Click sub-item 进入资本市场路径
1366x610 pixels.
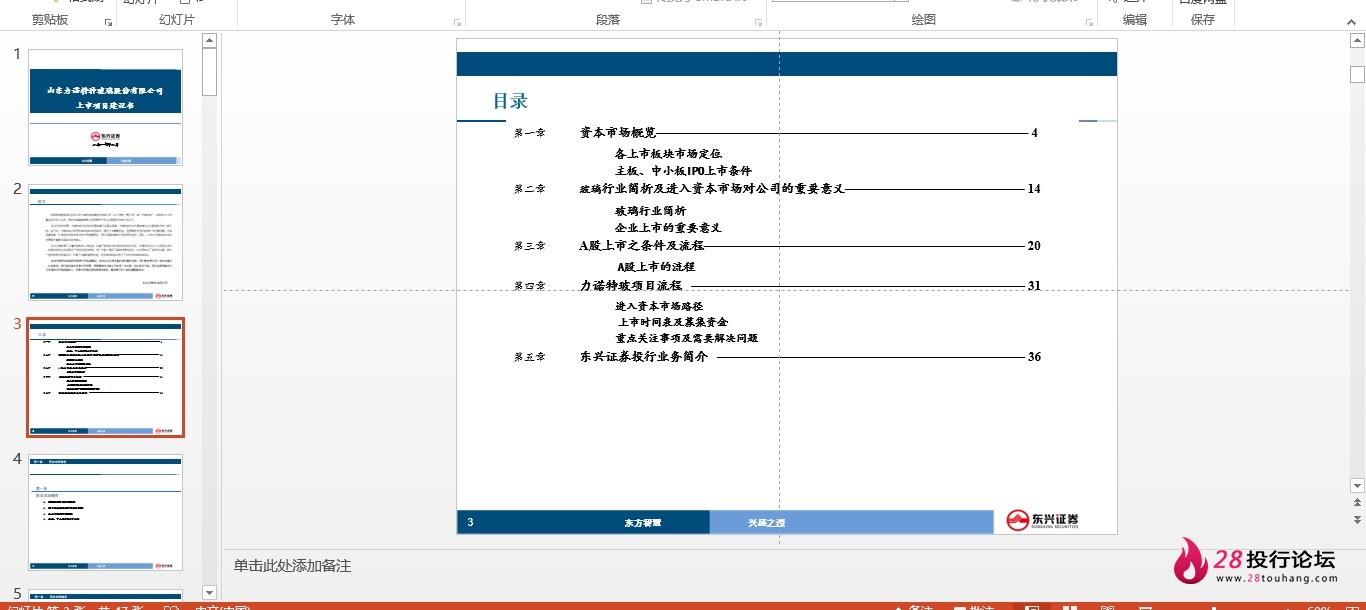659,306
